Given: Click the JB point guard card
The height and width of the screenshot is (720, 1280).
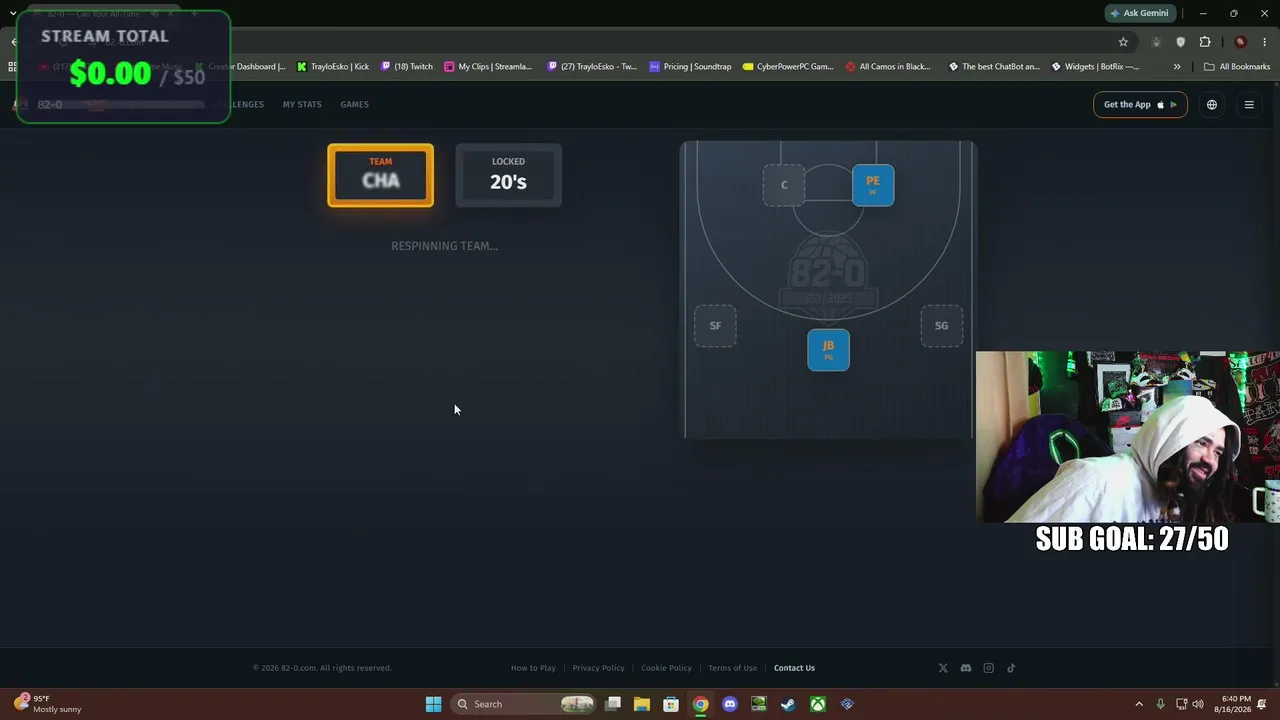Looking at the screenshot, I should tap(828, 350).
